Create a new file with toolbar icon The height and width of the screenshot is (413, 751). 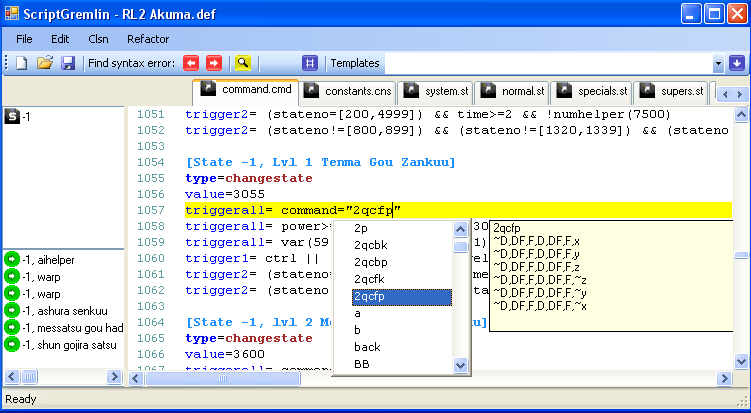tap(21, 63)
